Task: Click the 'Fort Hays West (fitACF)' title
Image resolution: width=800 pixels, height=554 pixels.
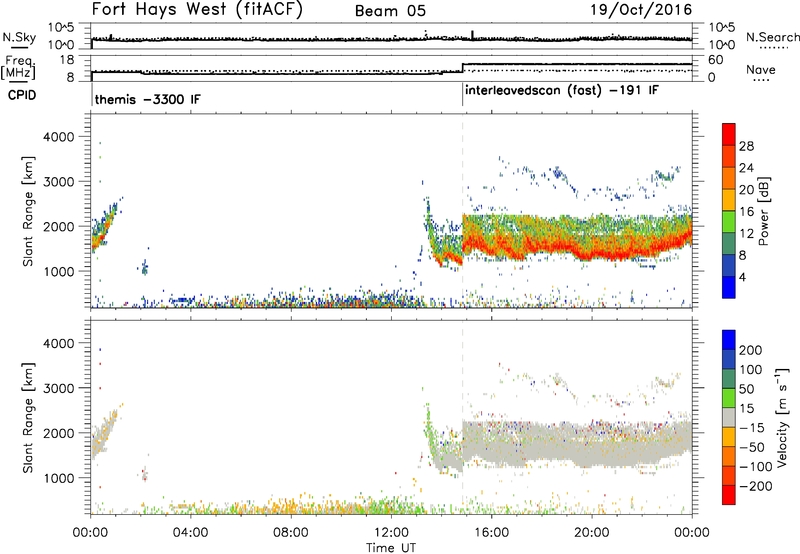Action: pyautogui.click(x=197, y=10)
